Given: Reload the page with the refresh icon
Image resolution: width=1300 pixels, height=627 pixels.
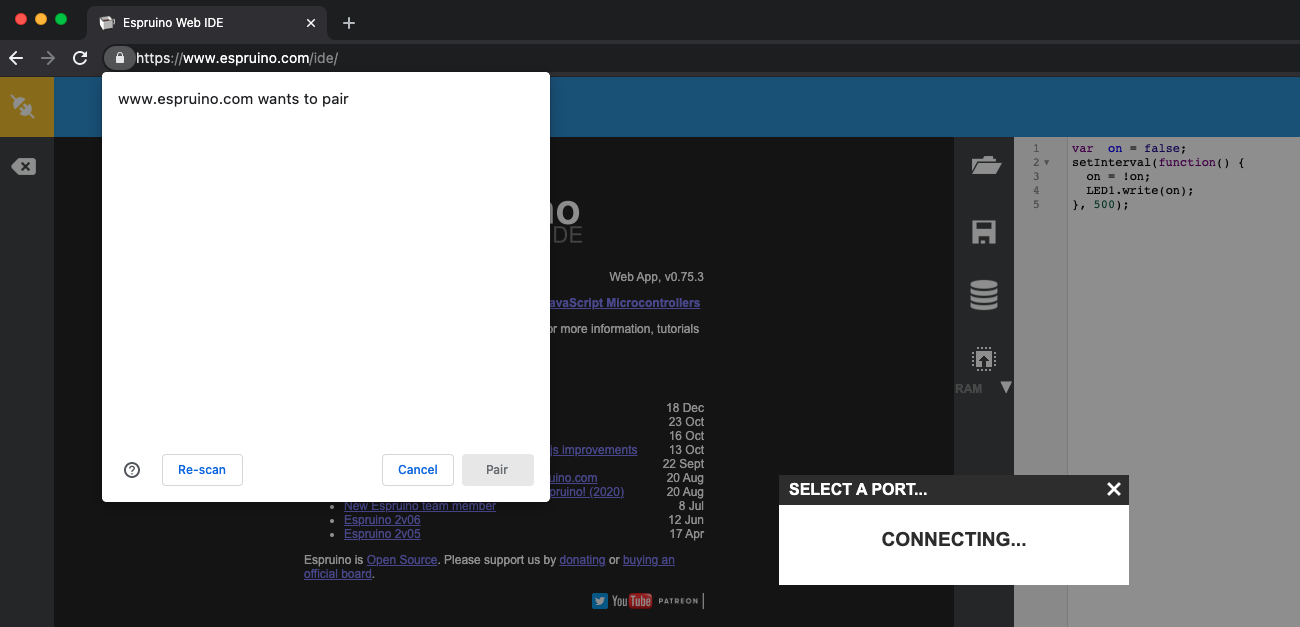Looking at the screenshot, I should tap(80, 58).
